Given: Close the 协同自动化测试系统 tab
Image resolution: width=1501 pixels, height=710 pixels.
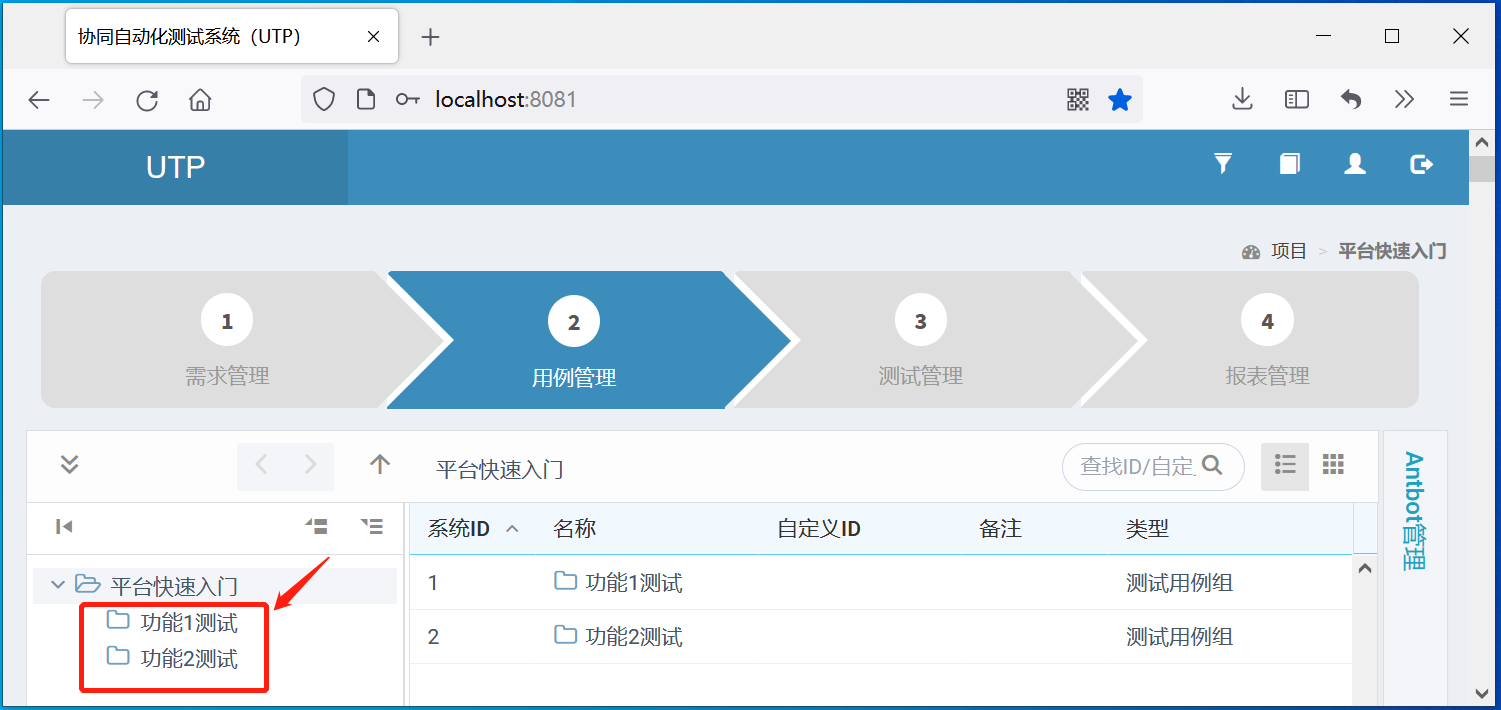Looking at the screenshot, I should point(373,37).
